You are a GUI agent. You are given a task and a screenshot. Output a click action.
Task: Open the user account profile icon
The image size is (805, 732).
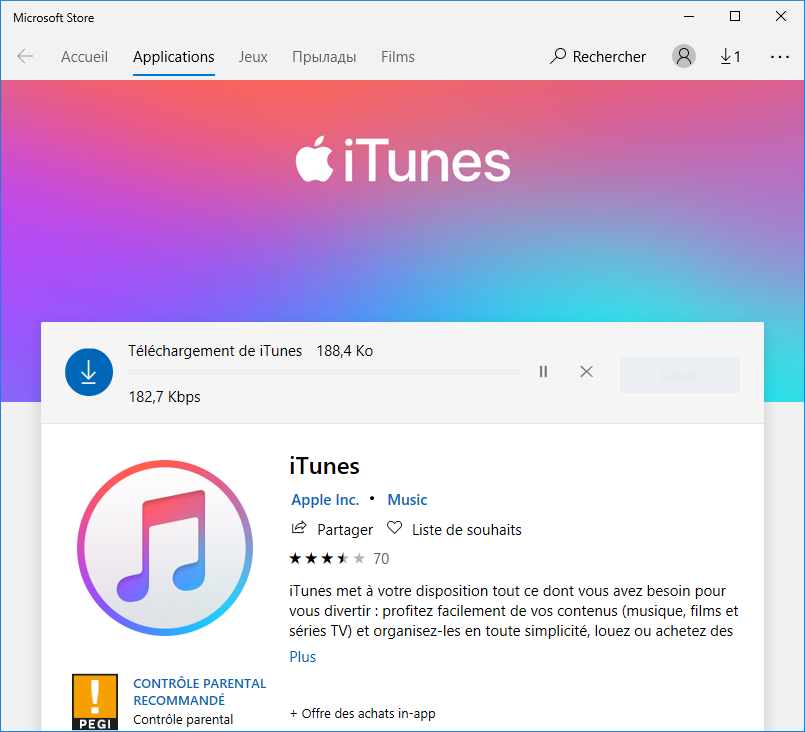[x=684, y=56]
